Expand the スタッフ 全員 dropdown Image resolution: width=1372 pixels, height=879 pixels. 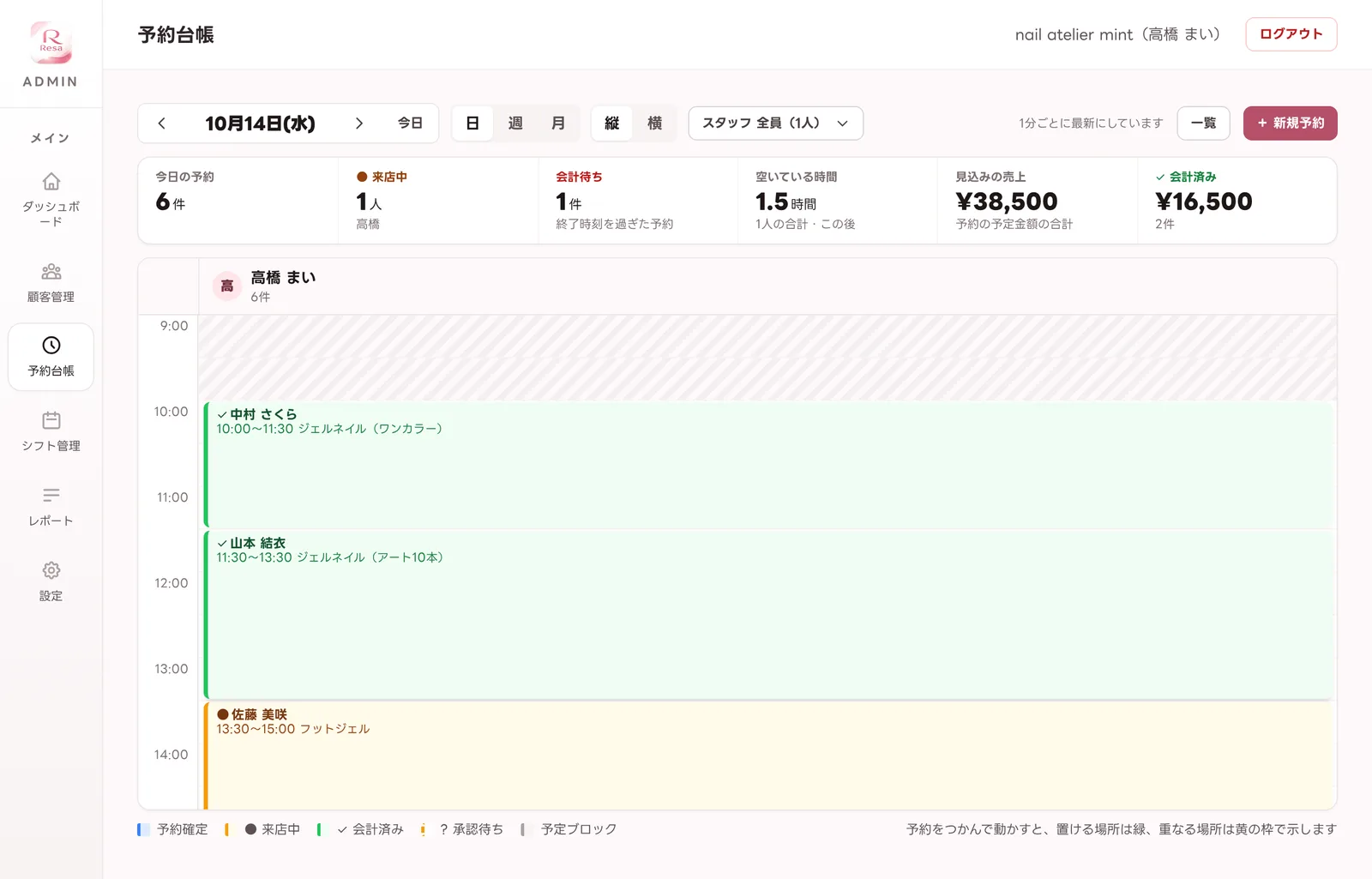(x=776, y=123)
